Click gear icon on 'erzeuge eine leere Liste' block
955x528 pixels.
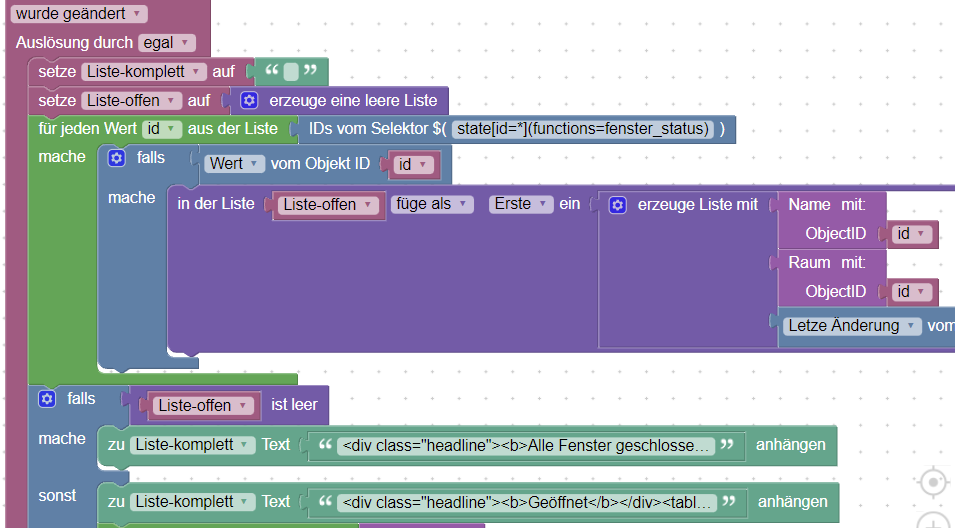248,100
